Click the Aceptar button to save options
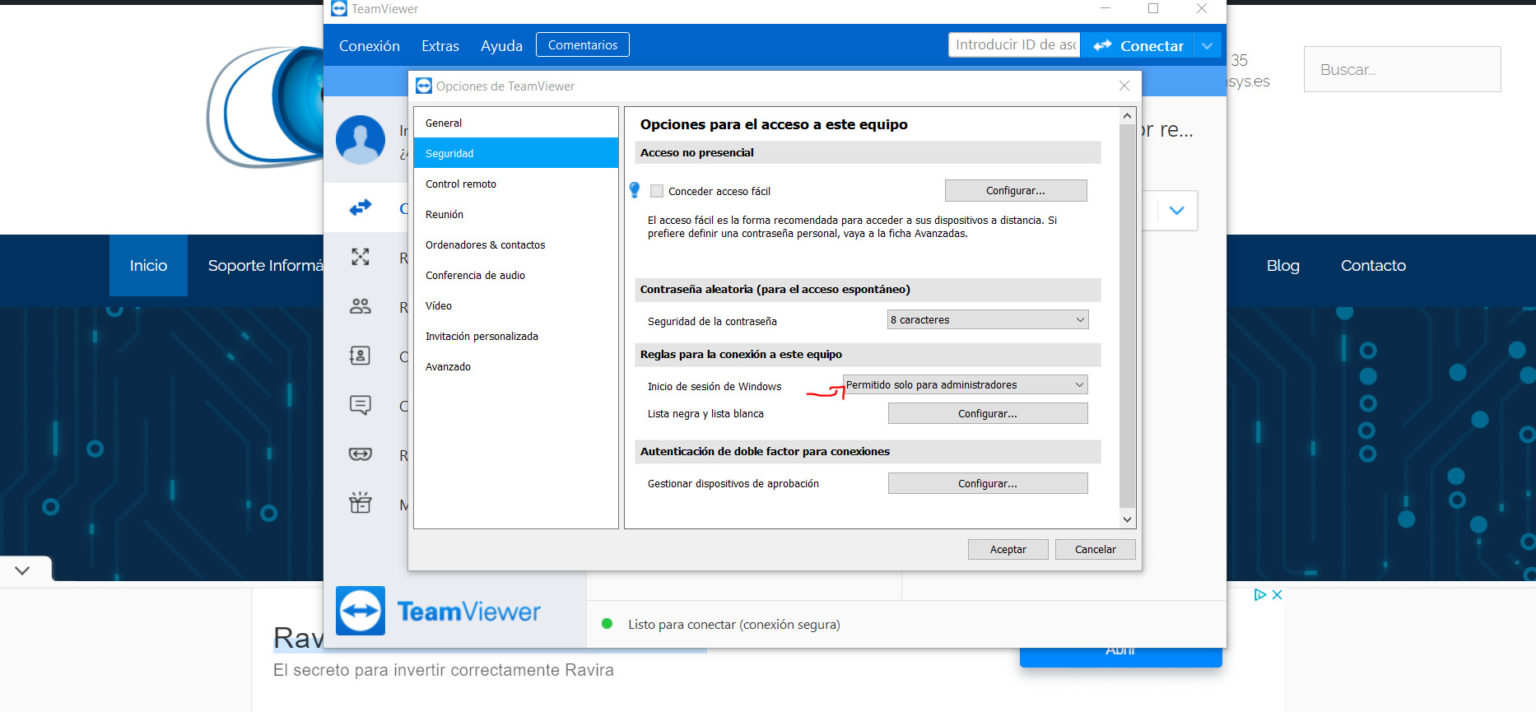The image size is (1536, 712). click(1007, 548)
